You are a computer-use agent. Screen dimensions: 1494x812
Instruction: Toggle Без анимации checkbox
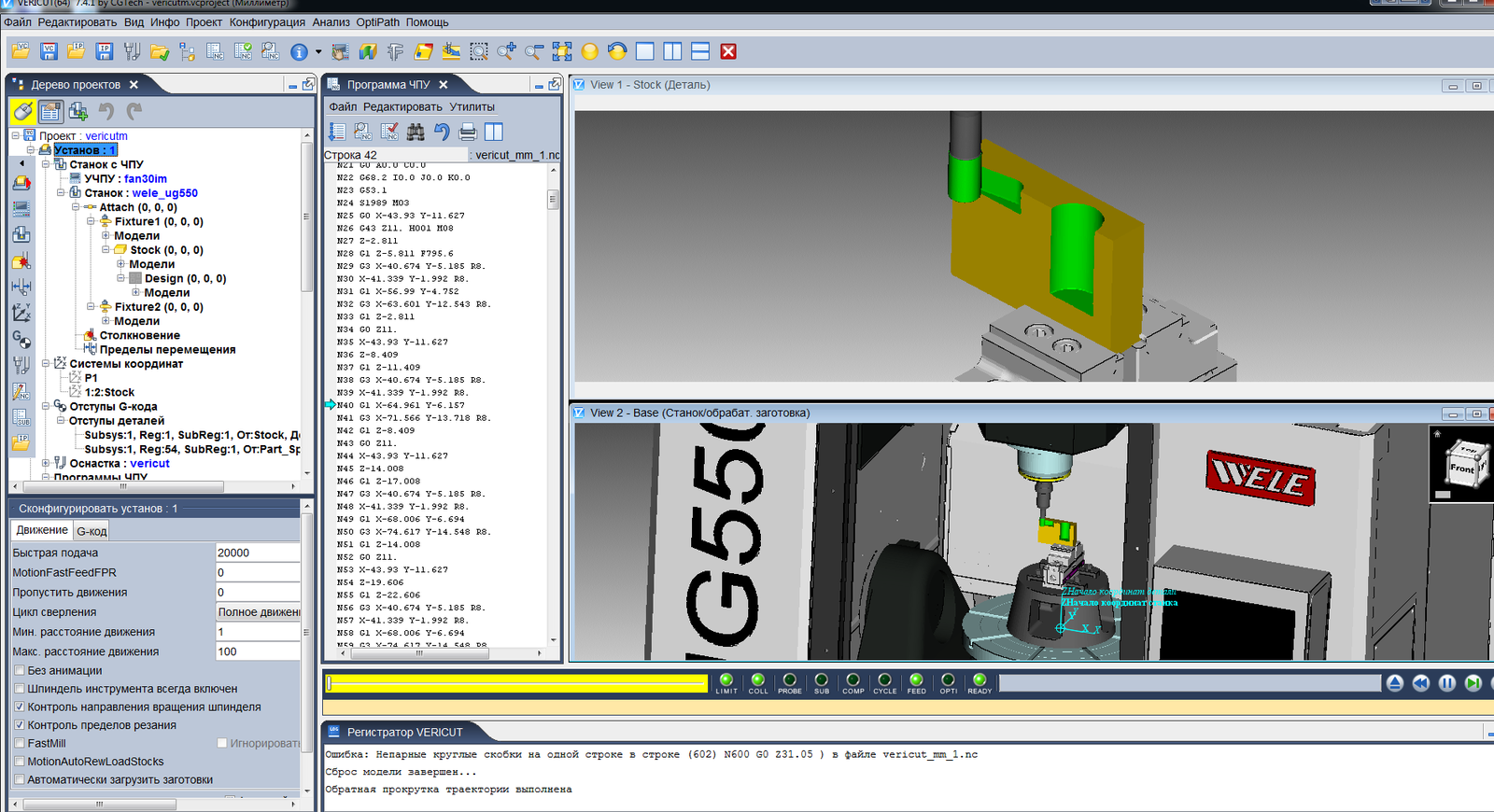click(x=20, y=670)
